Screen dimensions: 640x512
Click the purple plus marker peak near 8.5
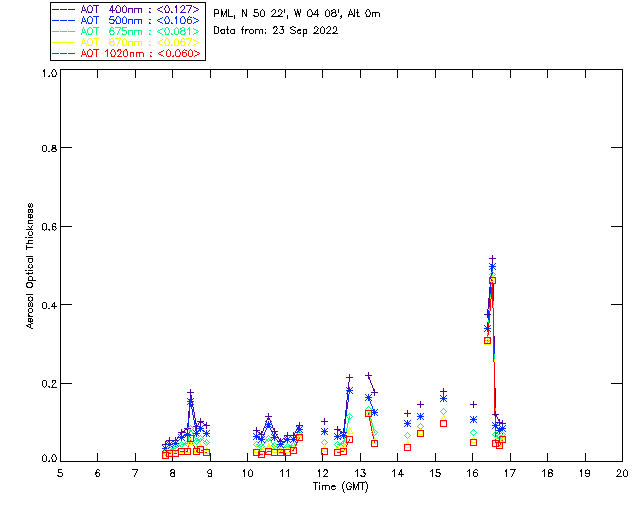[x=191, y=393]
